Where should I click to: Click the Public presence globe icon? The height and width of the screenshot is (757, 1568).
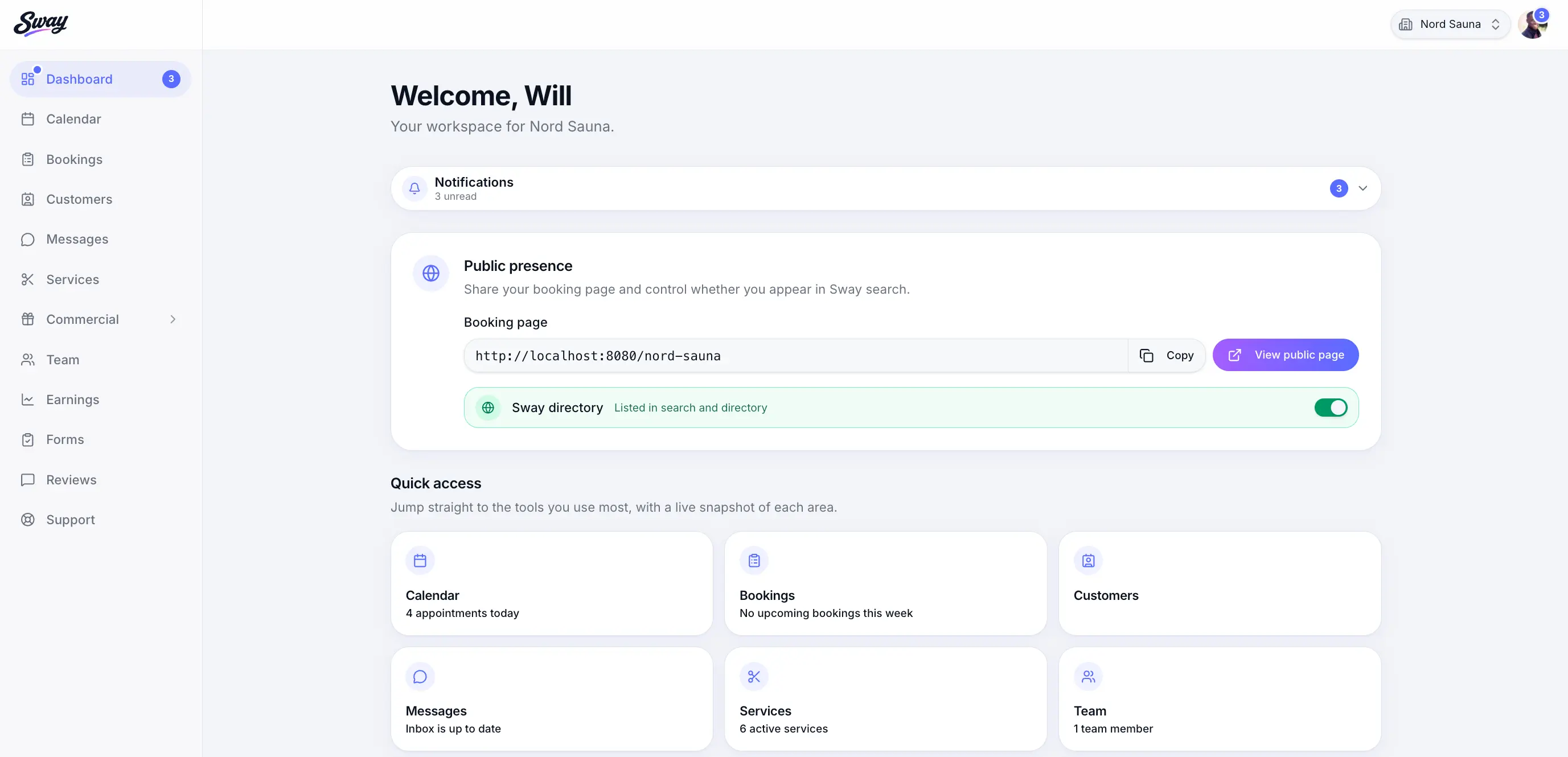(431, 273)
